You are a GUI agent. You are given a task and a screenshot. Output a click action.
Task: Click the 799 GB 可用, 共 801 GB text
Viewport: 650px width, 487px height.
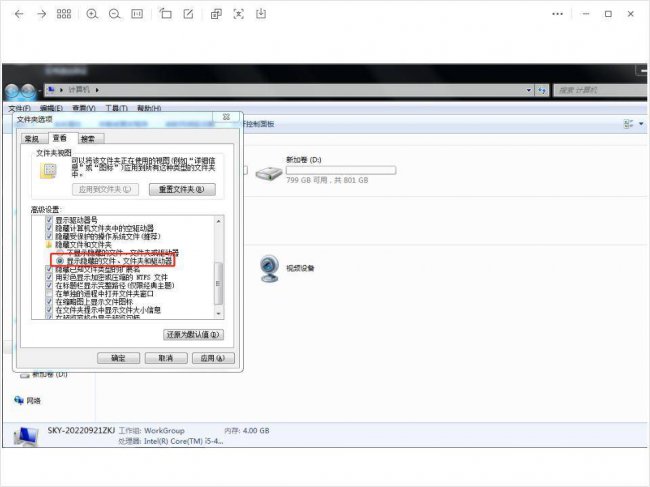tap(327, 180)
